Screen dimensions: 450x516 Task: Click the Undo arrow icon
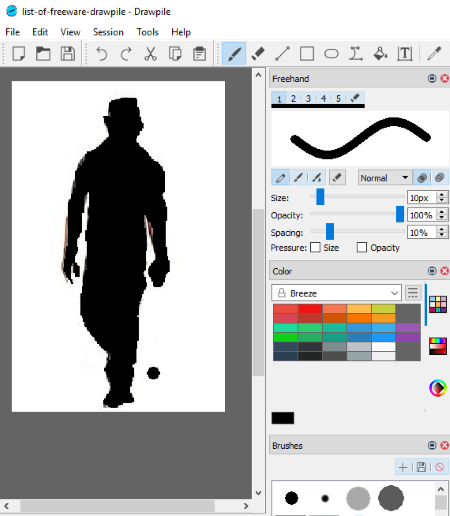click(102, 53)
